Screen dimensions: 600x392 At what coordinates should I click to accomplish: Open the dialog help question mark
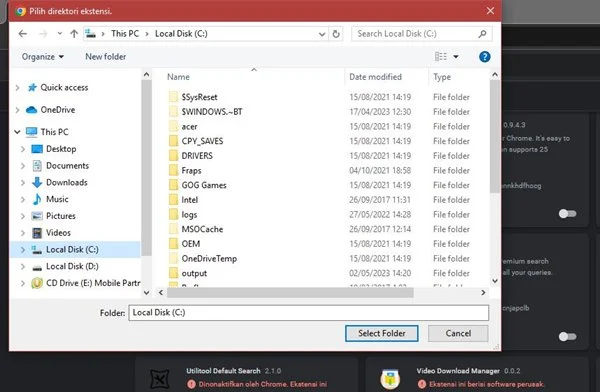coord(484,57)
